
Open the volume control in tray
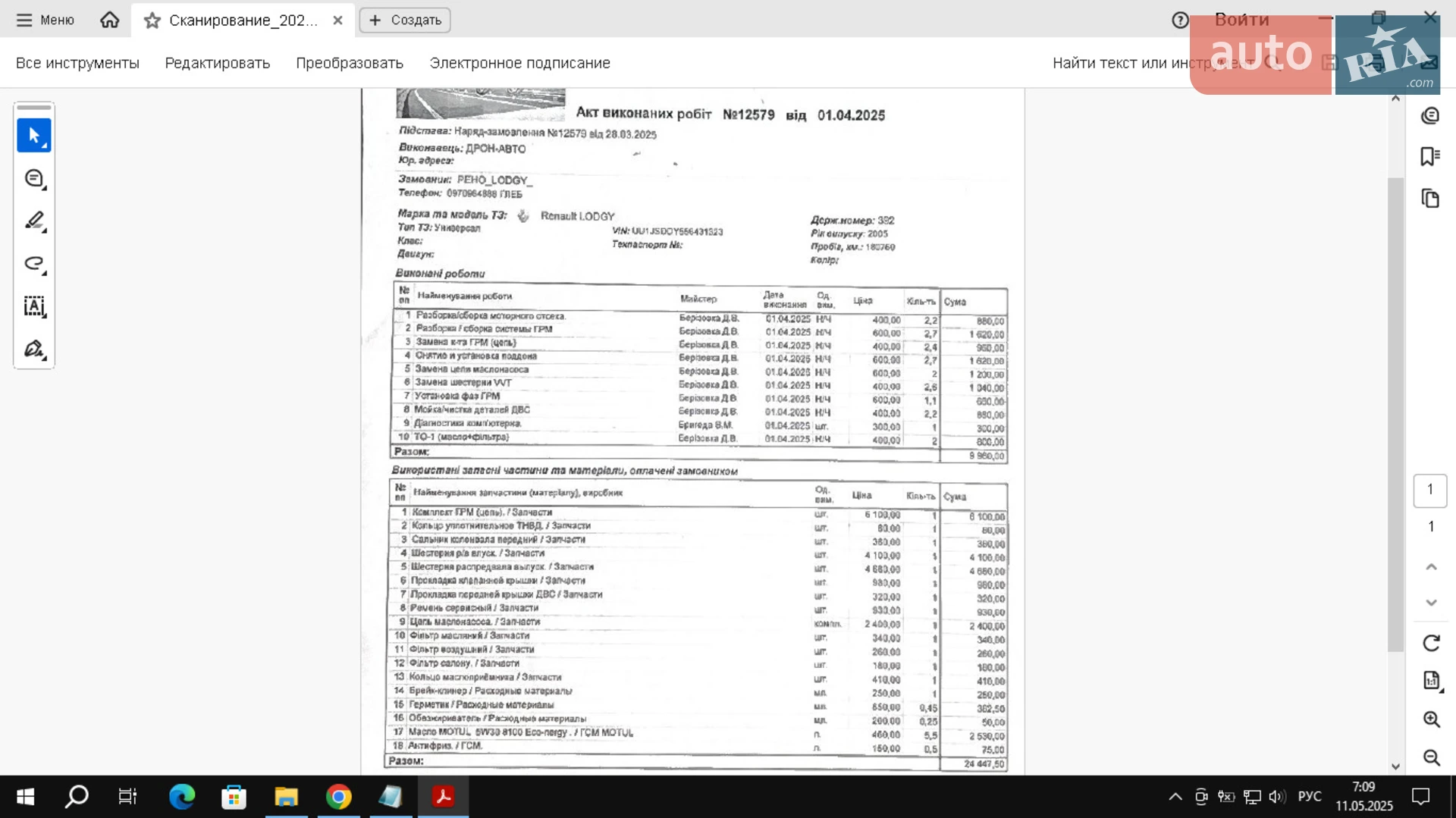pyautogui.click(x=1277, y=797)
